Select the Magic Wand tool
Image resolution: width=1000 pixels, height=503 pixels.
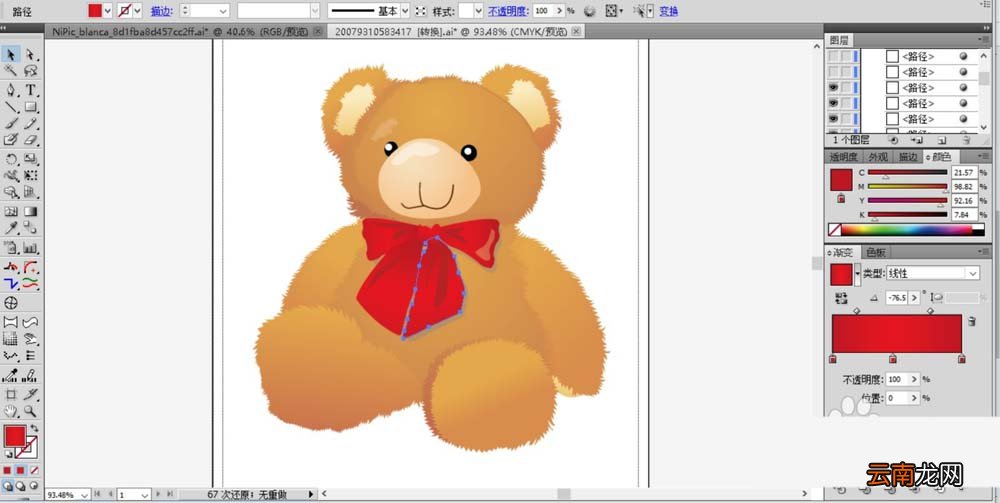click(x=11, y=71)
